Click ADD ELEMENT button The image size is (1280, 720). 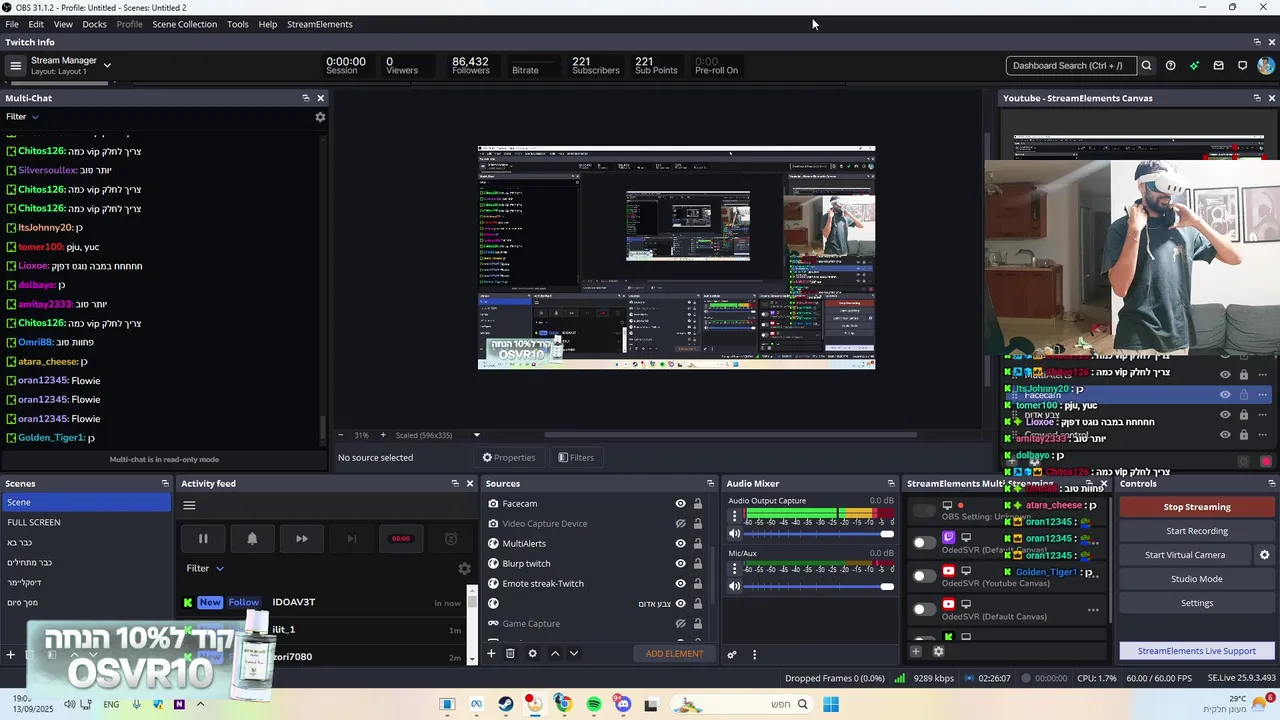click(x=674, y=654)
